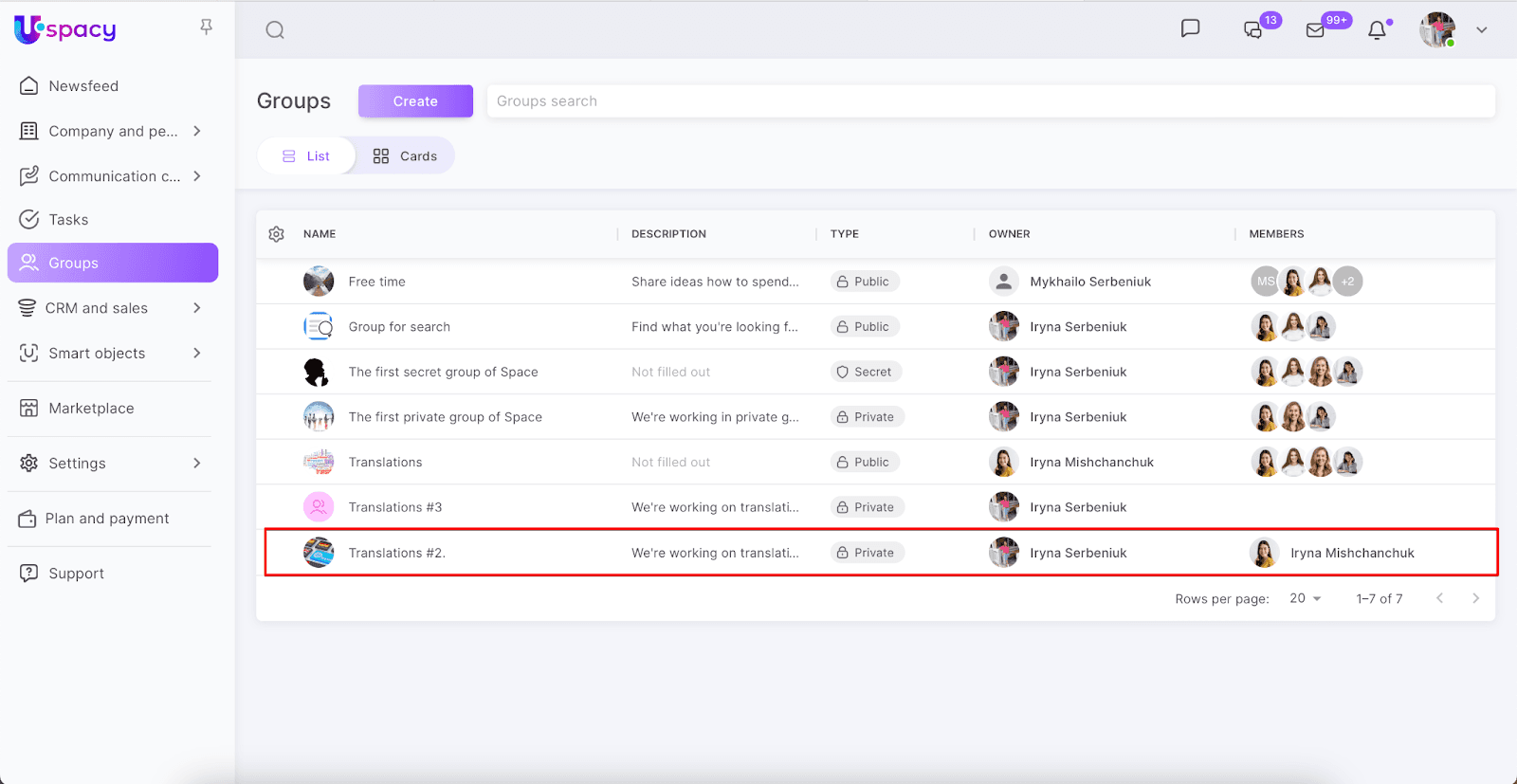Open the rows per page dropdown
This screenshot has width=1517, height=784.
(x=1306, y=598)
